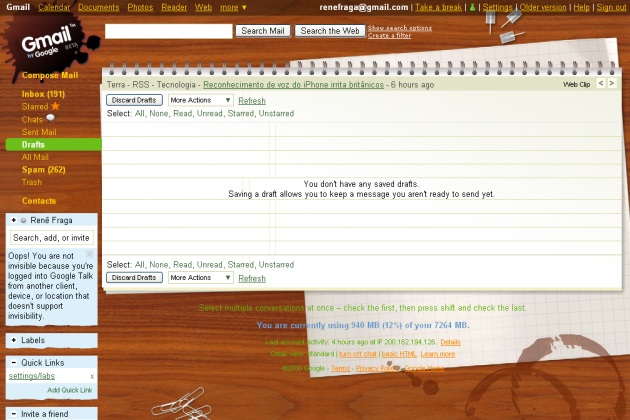Switch to basic HTML view
This screenshot has width=630, height=420.
[399, 354]
